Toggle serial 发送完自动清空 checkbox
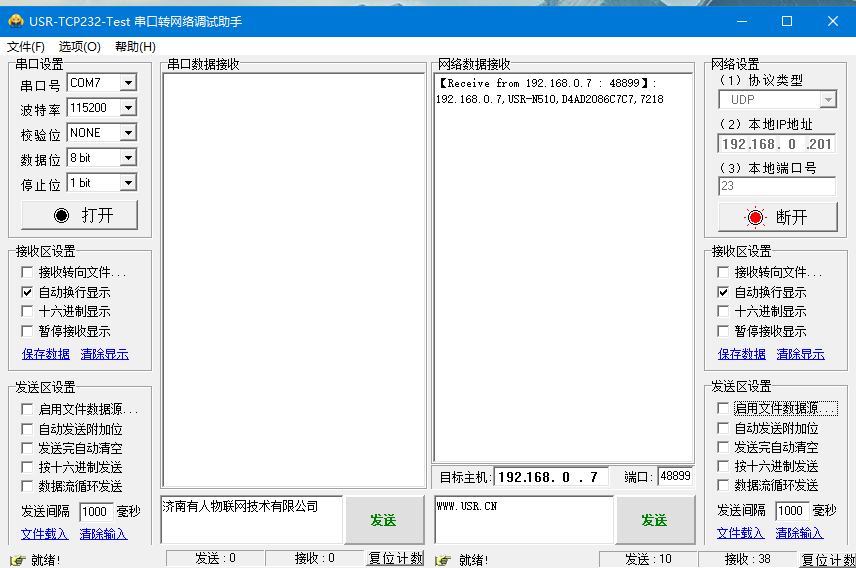 tap(27, 448)
